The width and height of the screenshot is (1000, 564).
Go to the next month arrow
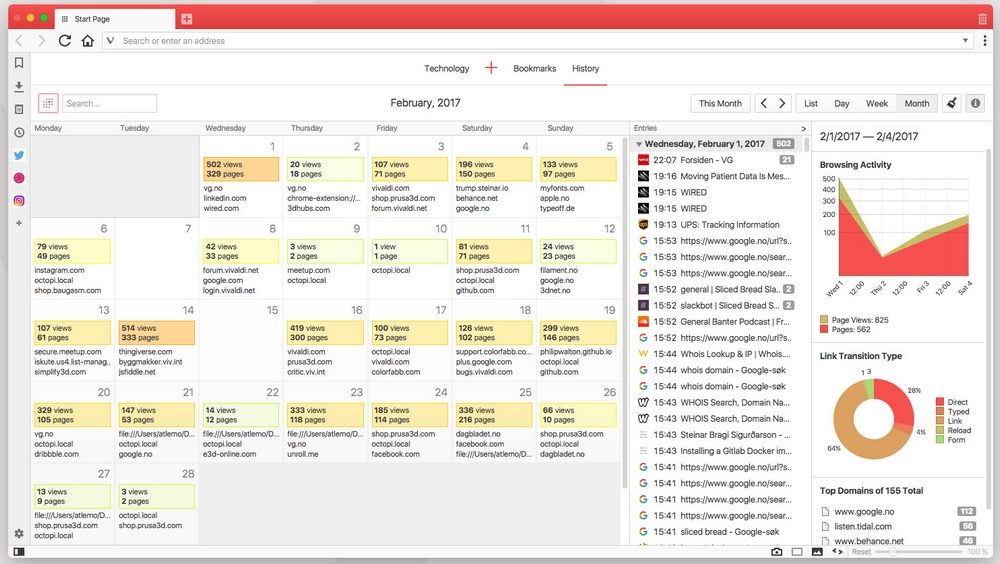pyautogui.click(x=782, y=103)
